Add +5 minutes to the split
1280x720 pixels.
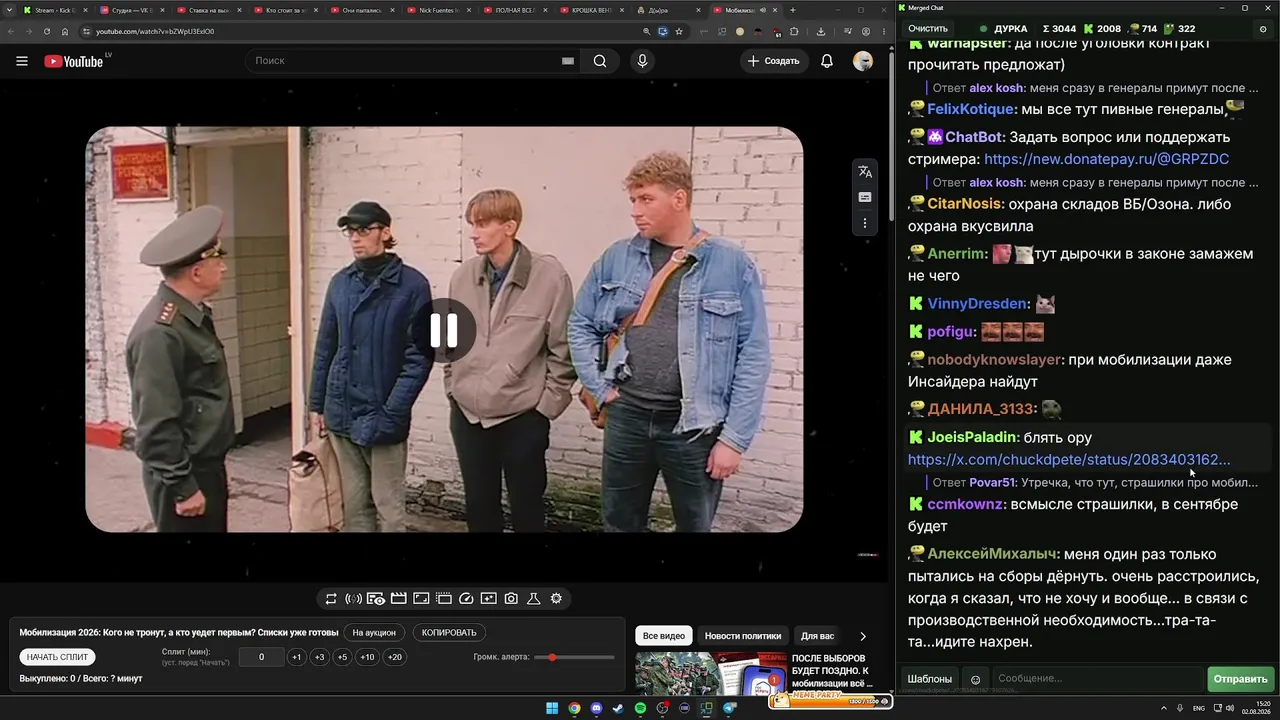pos(342,657)
